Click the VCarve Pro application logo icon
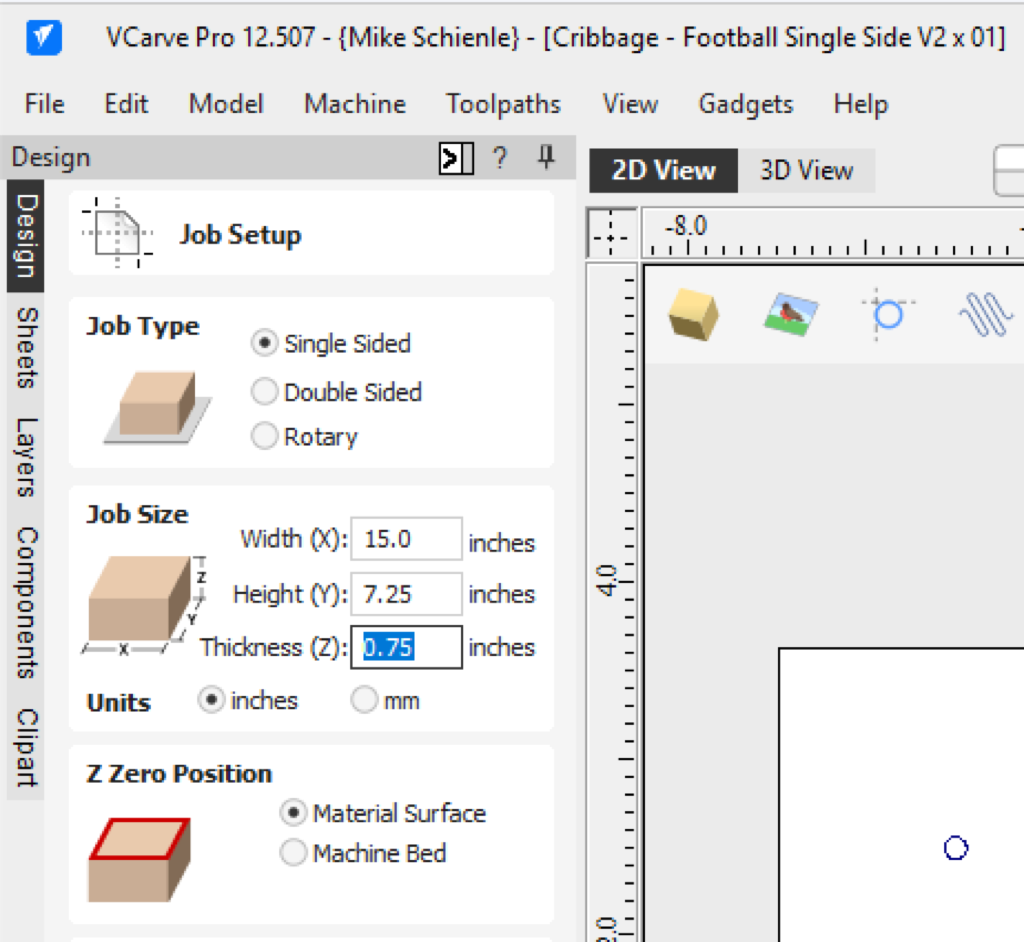The height and width of the screenshot is (942, 1024). (x=44, y=38)
